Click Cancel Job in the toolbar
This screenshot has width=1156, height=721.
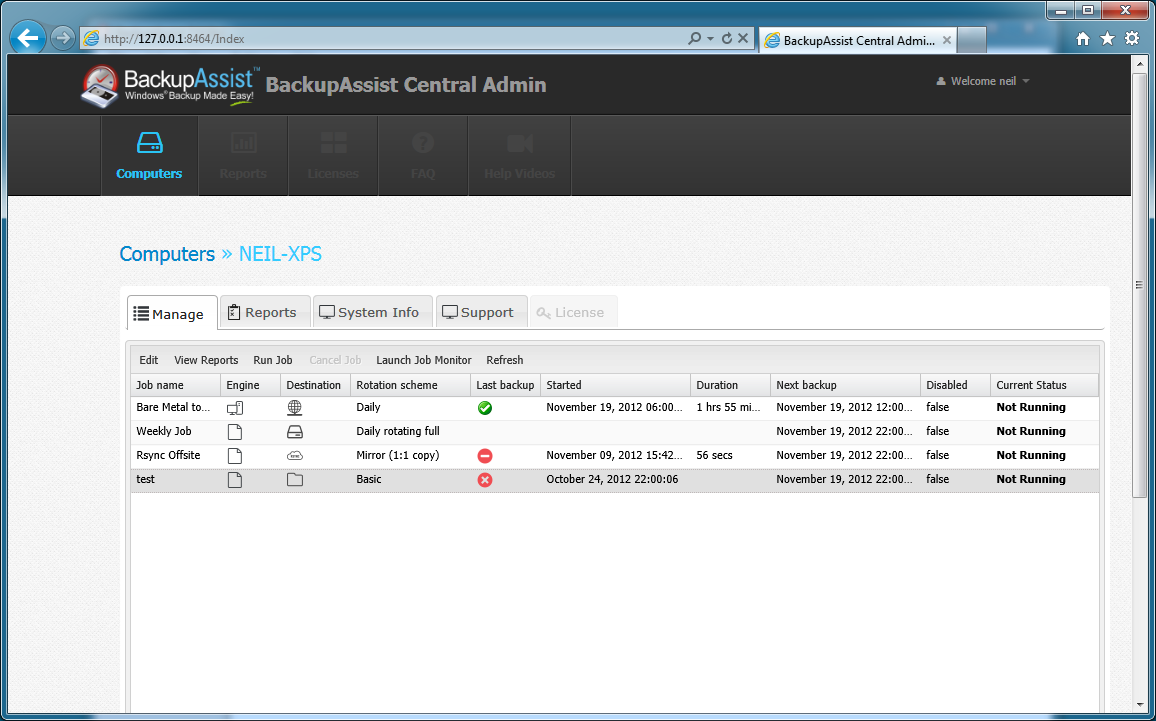click(x=335, y=360)
